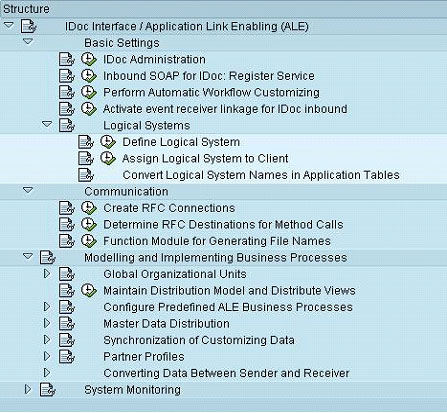The width and height of the screenshot is (447, 413).
Task: Click the execute icon beside Define Logical System
Action: point(108,142)
